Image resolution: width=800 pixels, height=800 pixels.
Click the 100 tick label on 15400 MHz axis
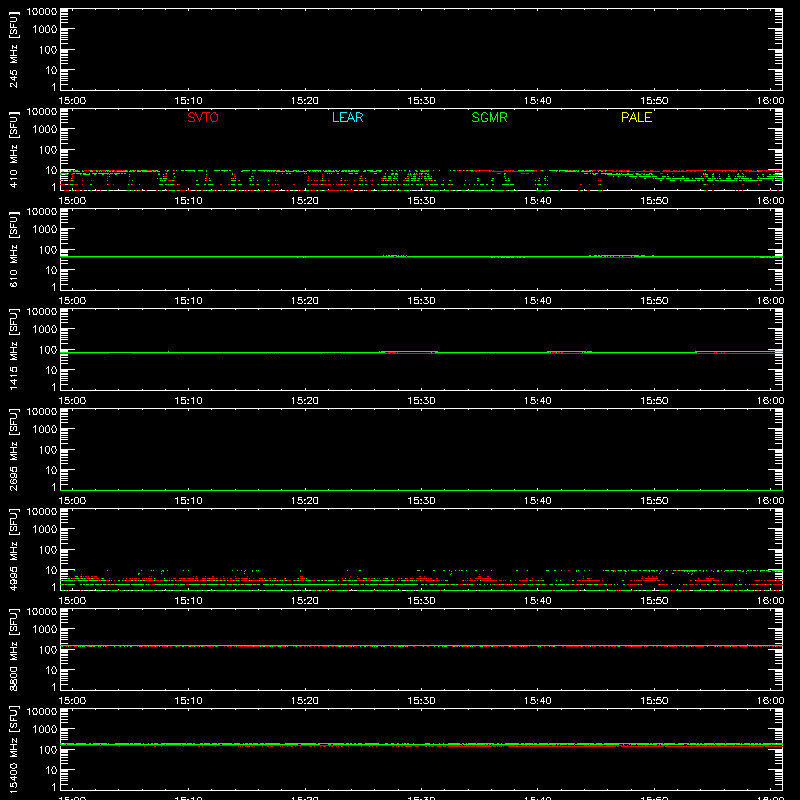coord(48,750)
